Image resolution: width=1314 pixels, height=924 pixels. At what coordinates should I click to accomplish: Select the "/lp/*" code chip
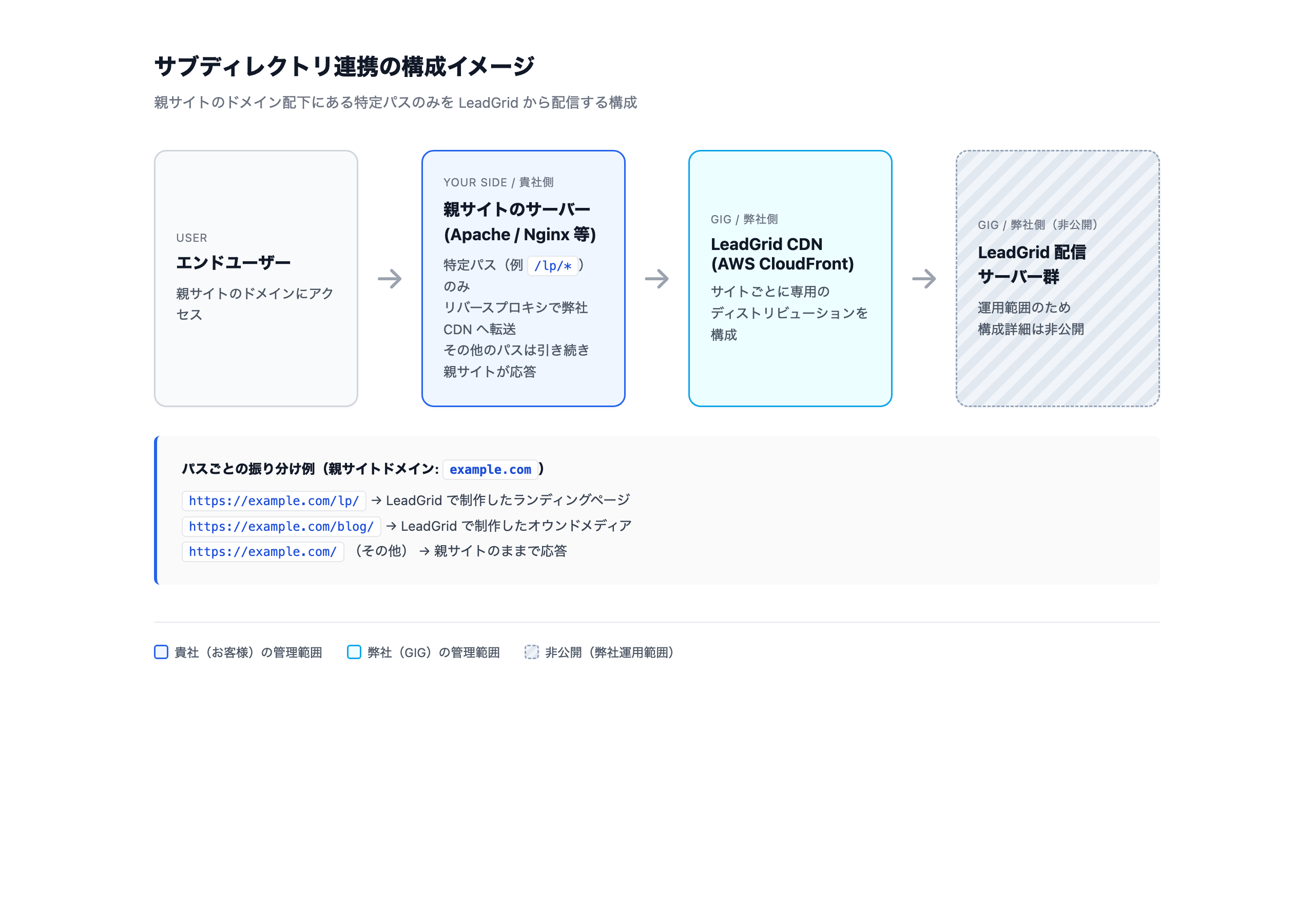tap(553, 265)
